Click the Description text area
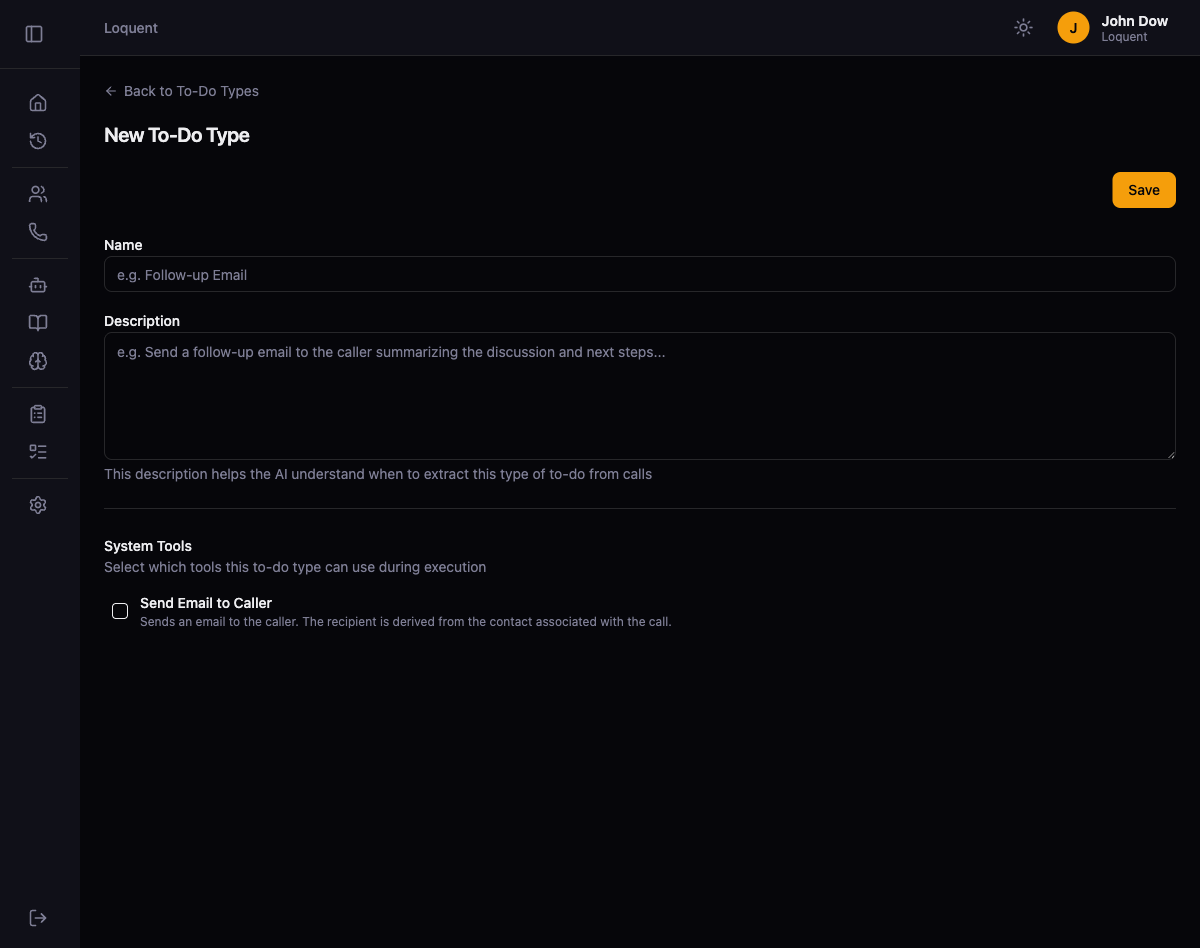This screenshot has width=1200, height=948. click(x=639, y=395)
